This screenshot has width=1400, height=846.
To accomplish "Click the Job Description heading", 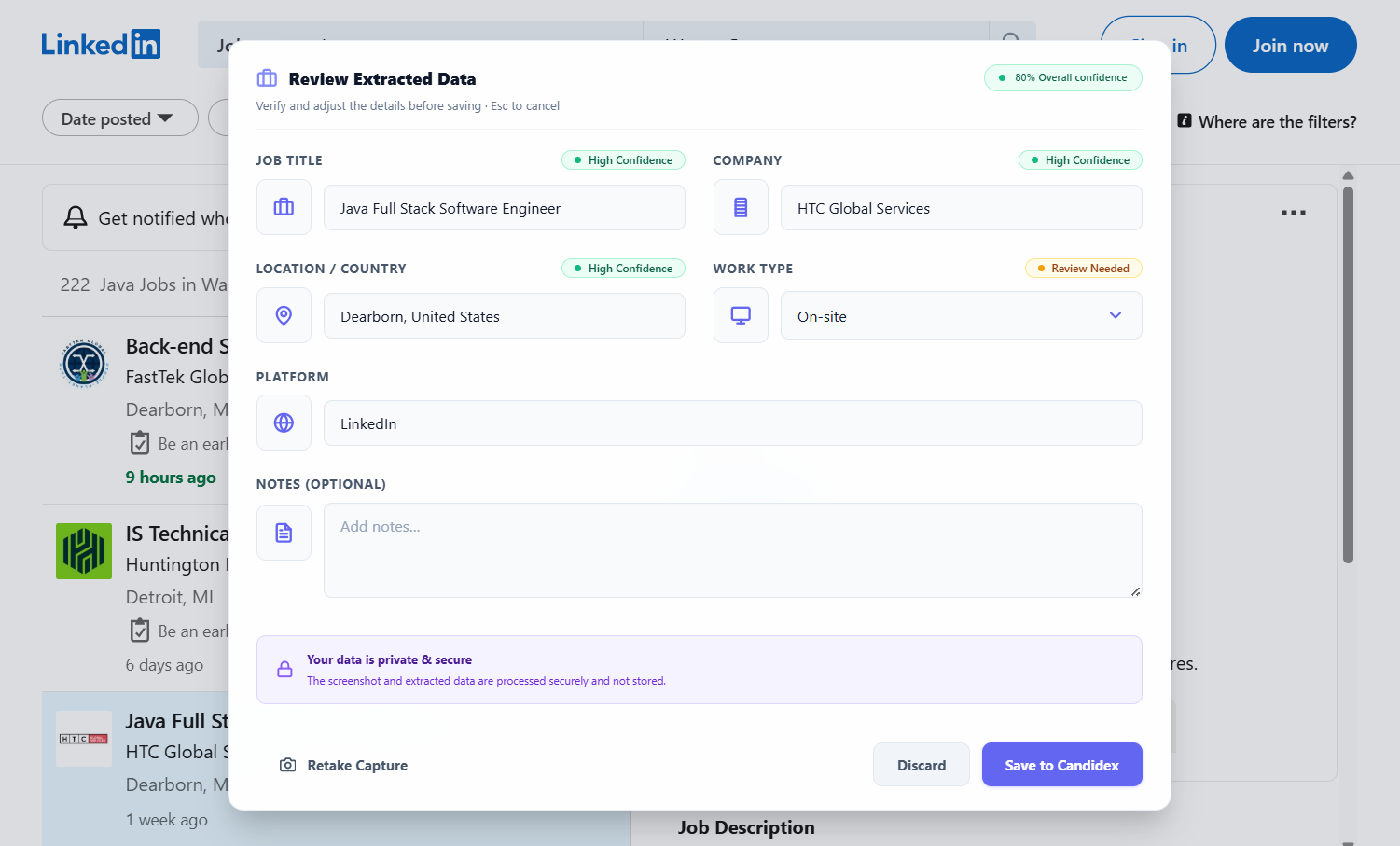I will tap(746, 827).
